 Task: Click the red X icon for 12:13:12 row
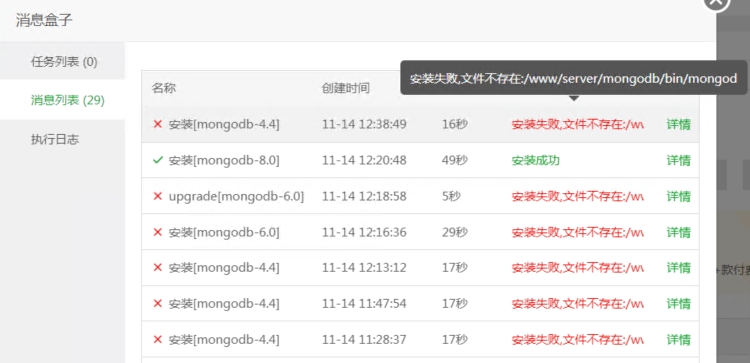tap(157, 267)
